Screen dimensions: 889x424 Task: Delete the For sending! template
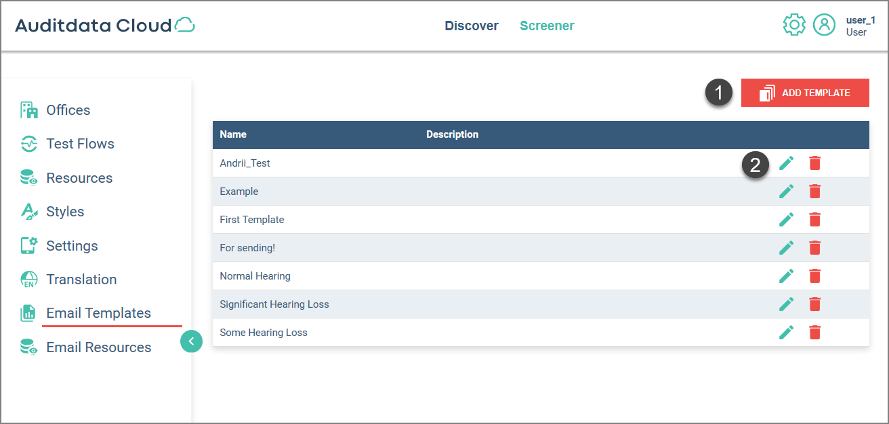click(815, 248)
